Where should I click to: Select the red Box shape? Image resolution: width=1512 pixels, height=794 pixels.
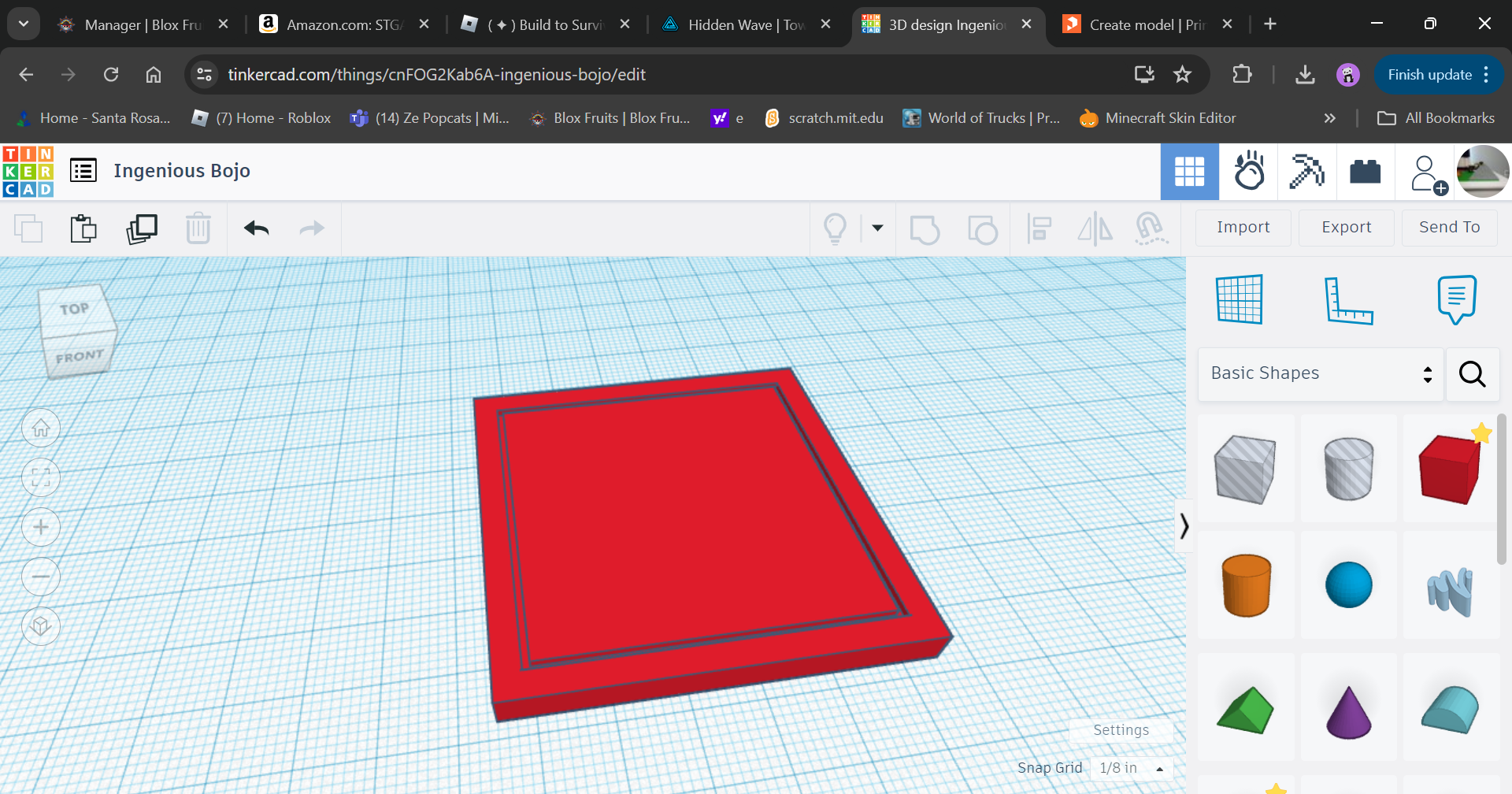click(x=1450, y=468)
